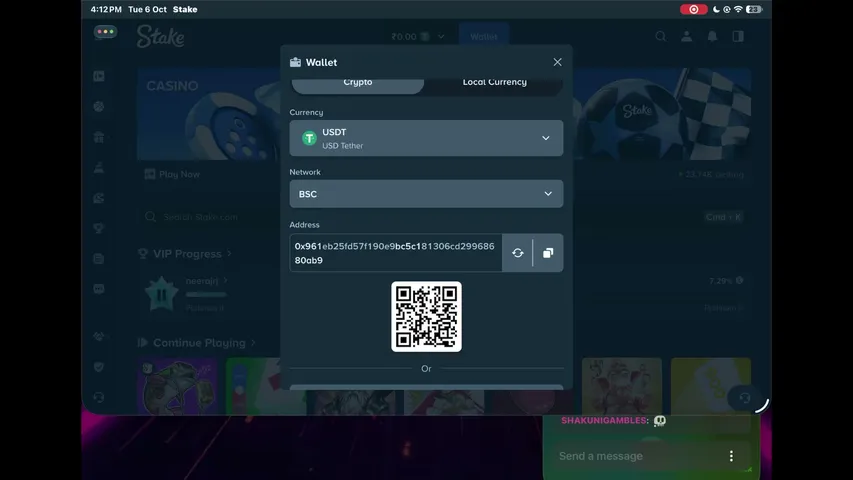Open the shield icon in sidebar
This screenshot has height=480, width=853.
[99, 367]
